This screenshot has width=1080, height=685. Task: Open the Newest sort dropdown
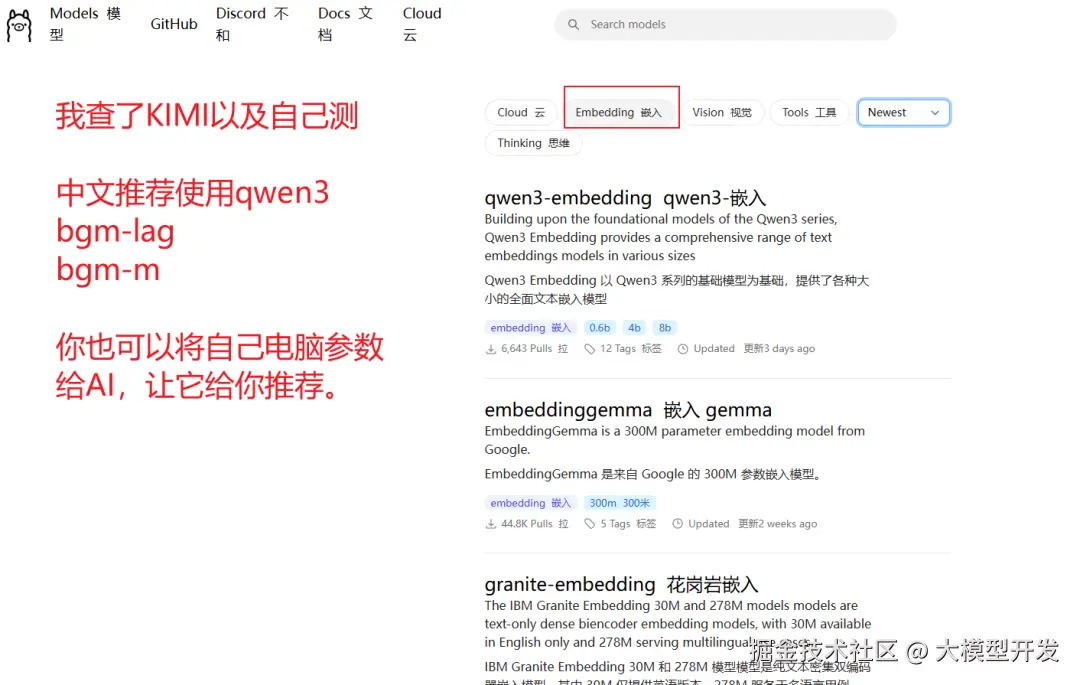click(904, 112)
